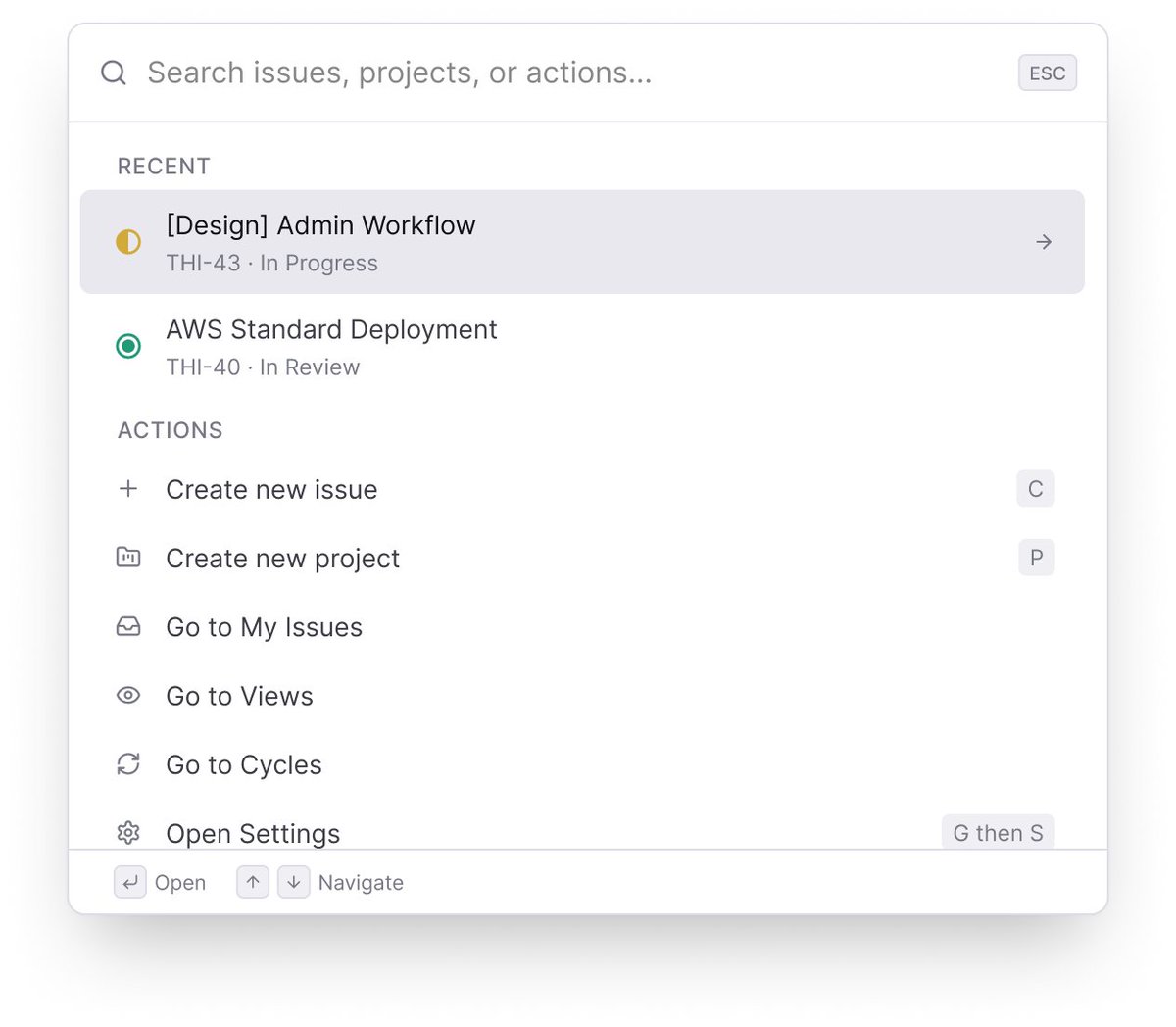1176x1027 pixels.
Task: Click the Enter key Open hint
Action: point(129,882)
